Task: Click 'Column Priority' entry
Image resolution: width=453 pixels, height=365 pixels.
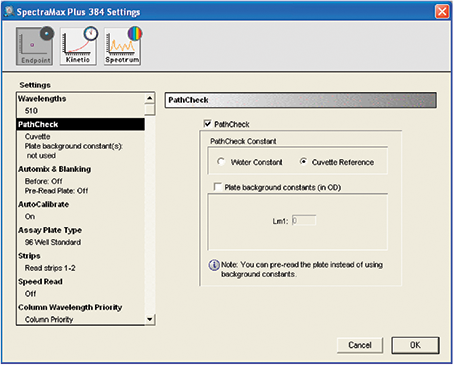Action: (49, 319)
